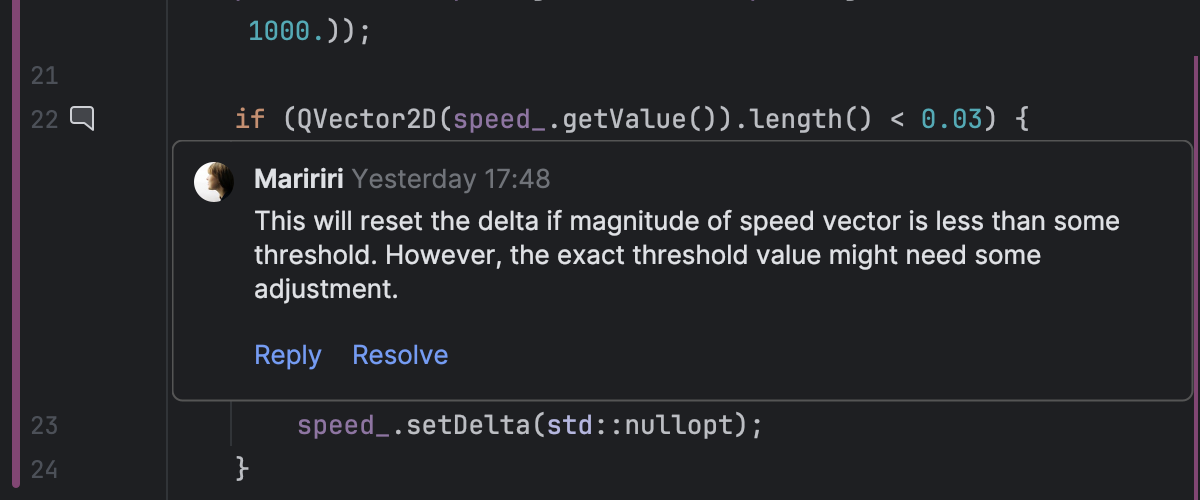Click Mariririi's avatar picture in the comment
The height and width of the screenshot is (500, 1200).
[x=214, y=181]
